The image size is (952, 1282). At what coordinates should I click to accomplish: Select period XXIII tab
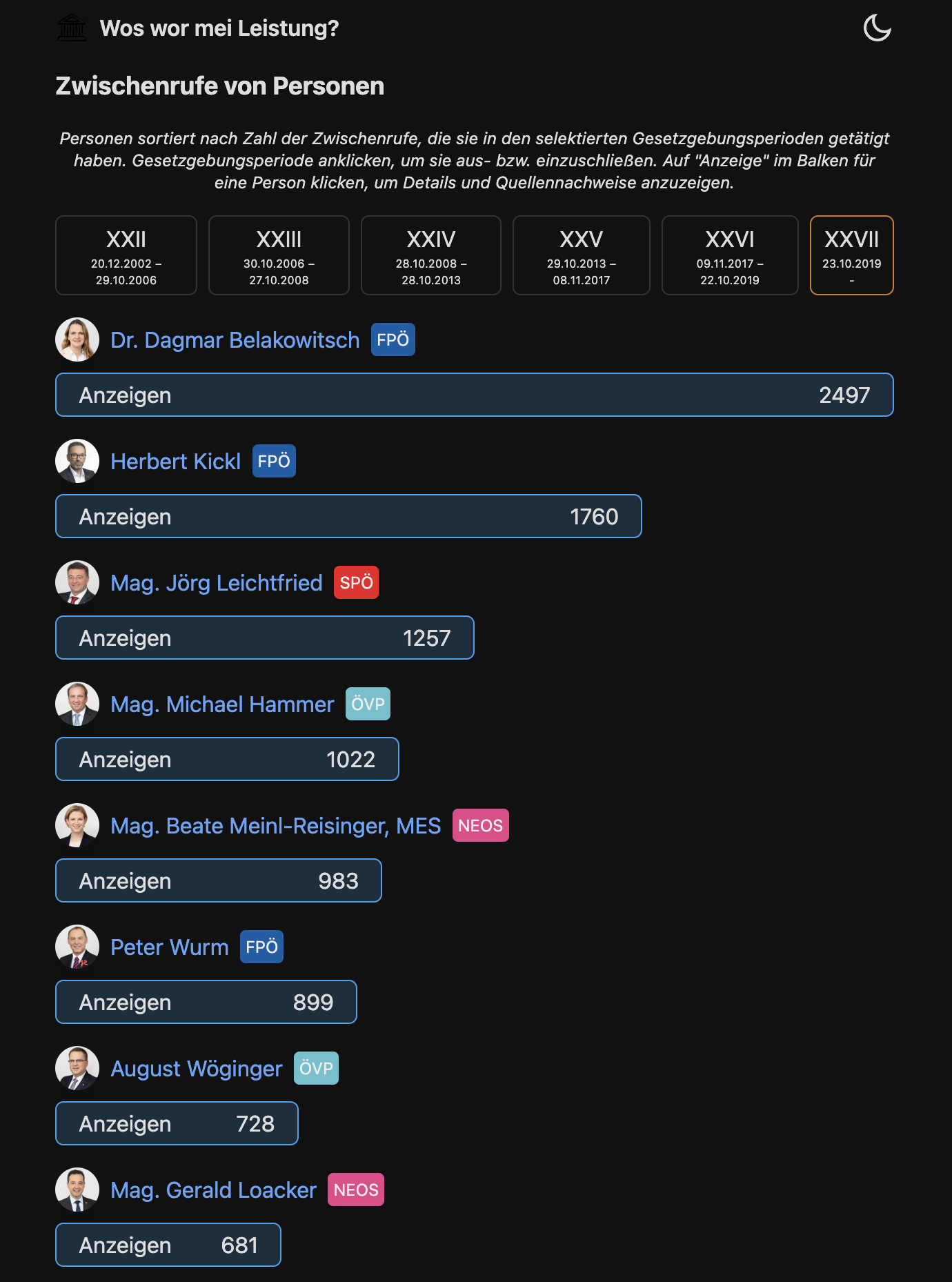279,255
